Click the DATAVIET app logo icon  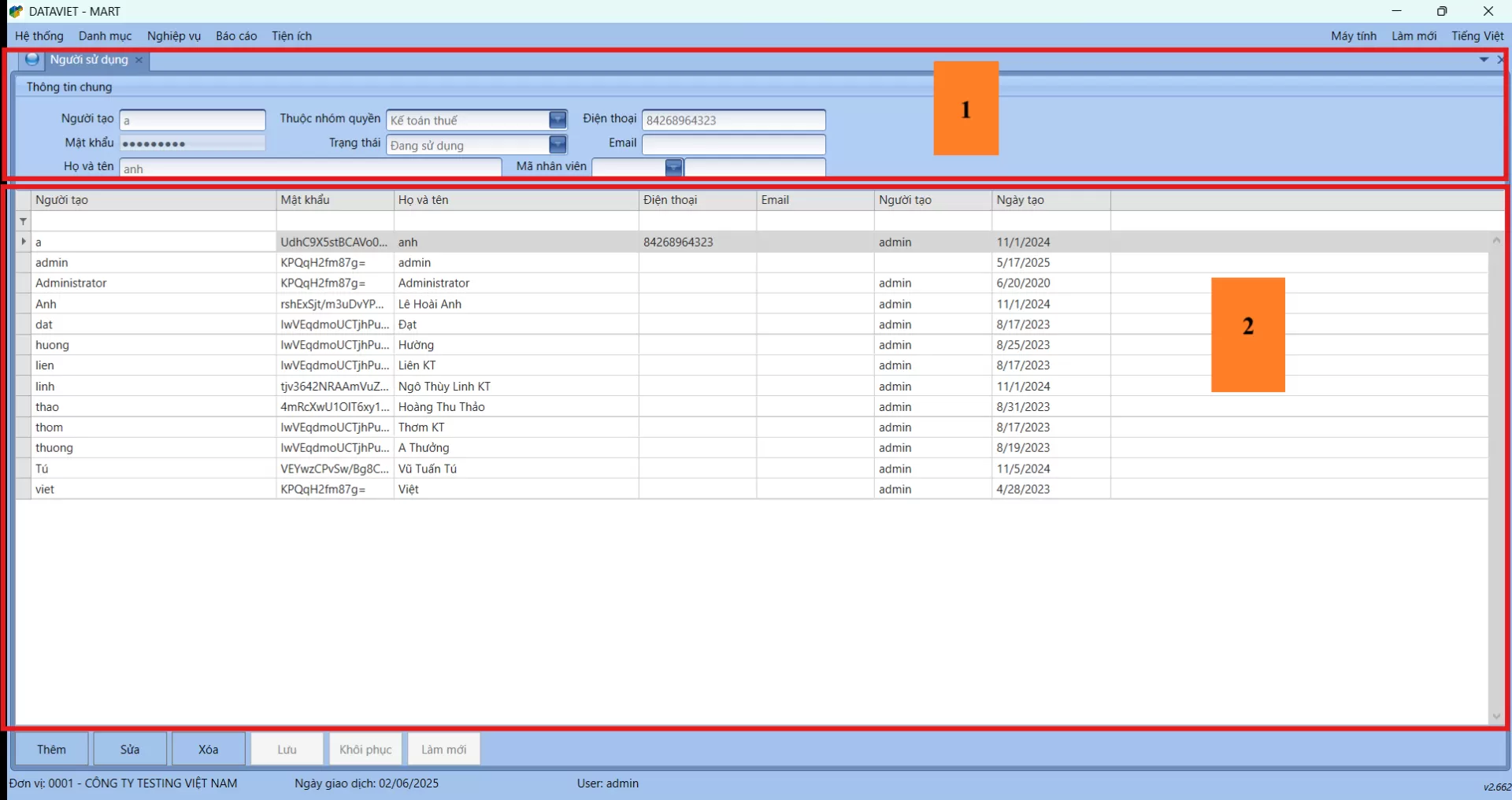coord(15,12)
